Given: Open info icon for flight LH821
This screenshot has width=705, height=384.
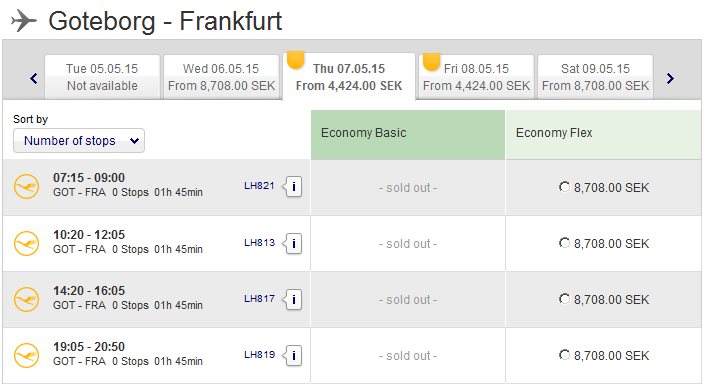Looking at the screenshot, I should (x=294, y=187).
